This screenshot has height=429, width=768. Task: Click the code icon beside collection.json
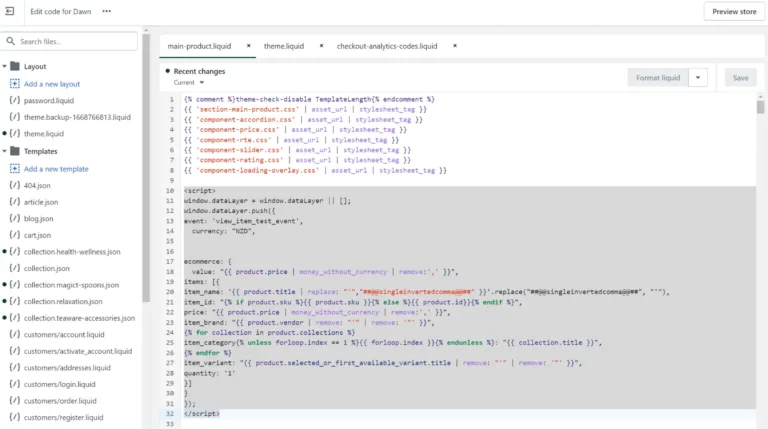15,268
